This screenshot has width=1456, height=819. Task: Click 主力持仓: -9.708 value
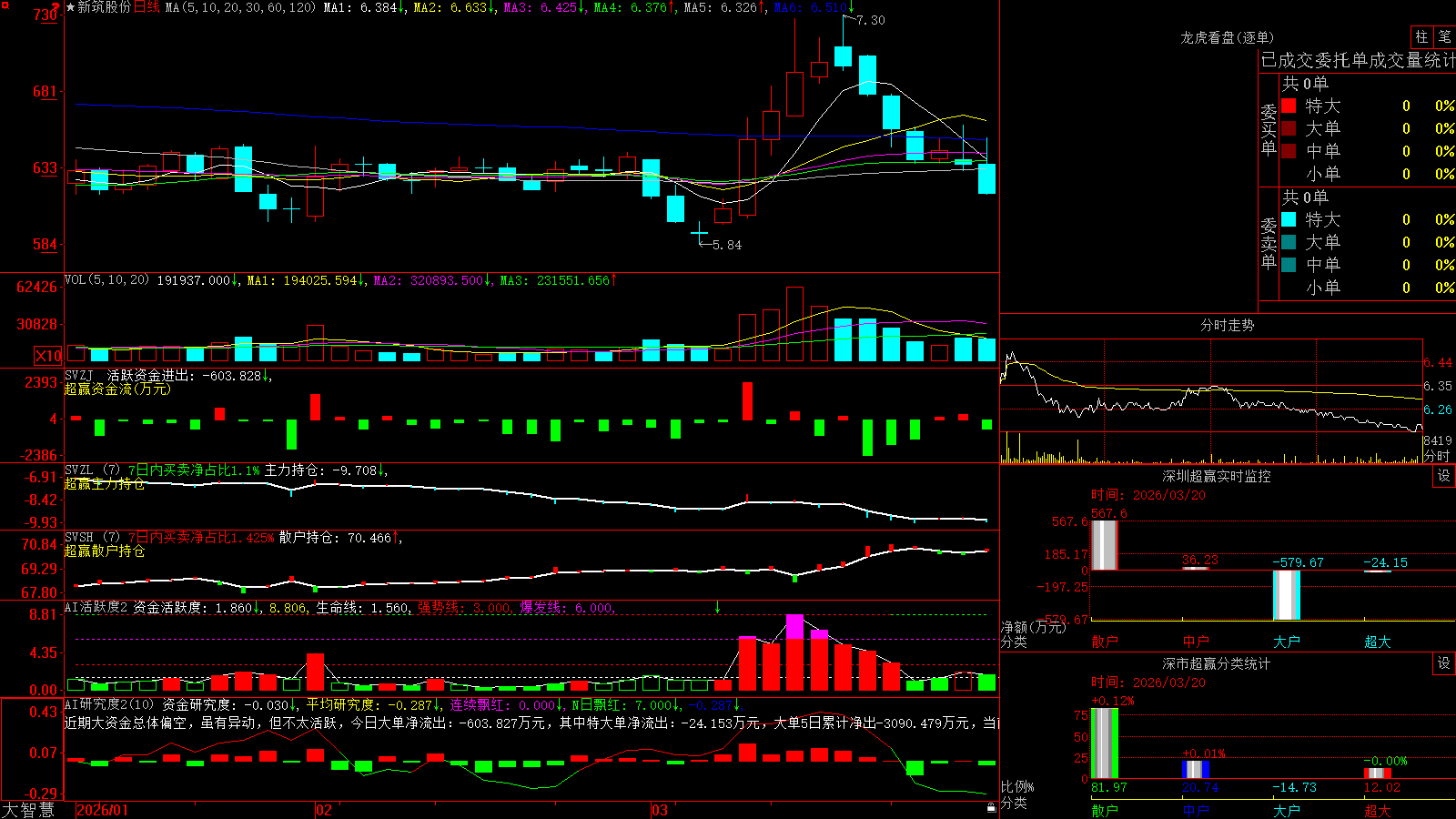coord(325,470)
